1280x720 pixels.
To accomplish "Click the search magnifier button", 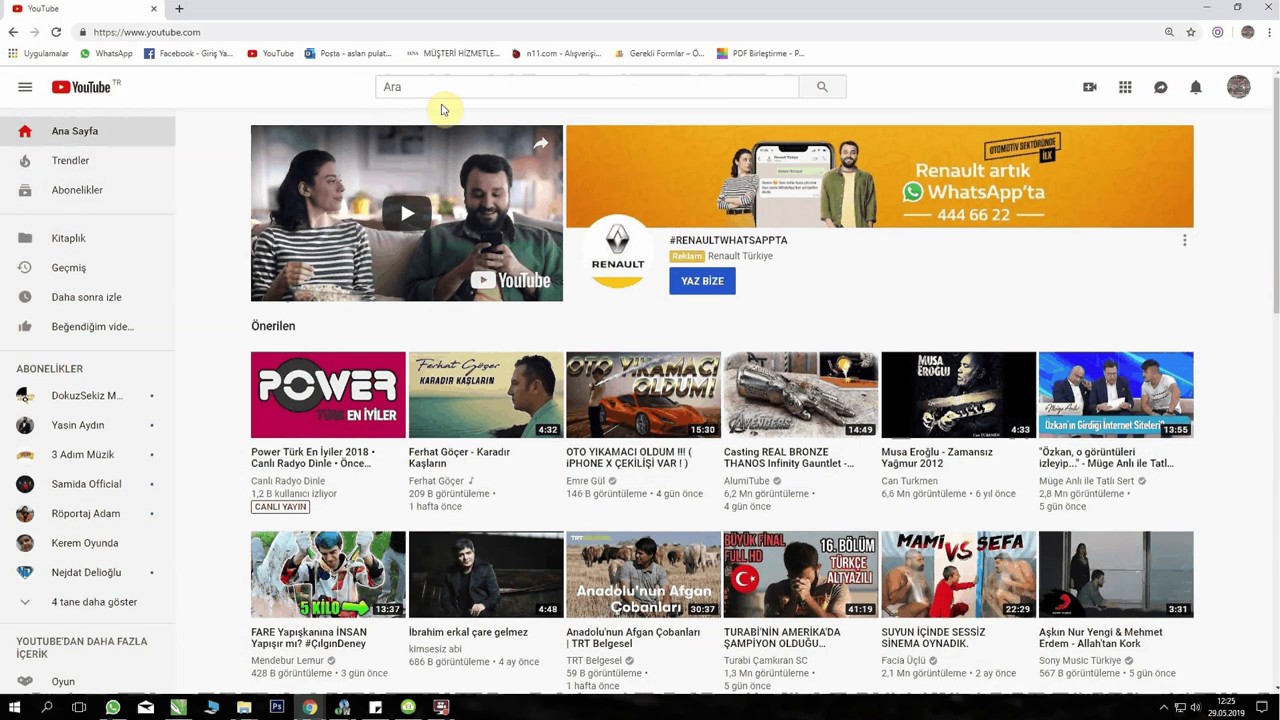I will 822,87.
